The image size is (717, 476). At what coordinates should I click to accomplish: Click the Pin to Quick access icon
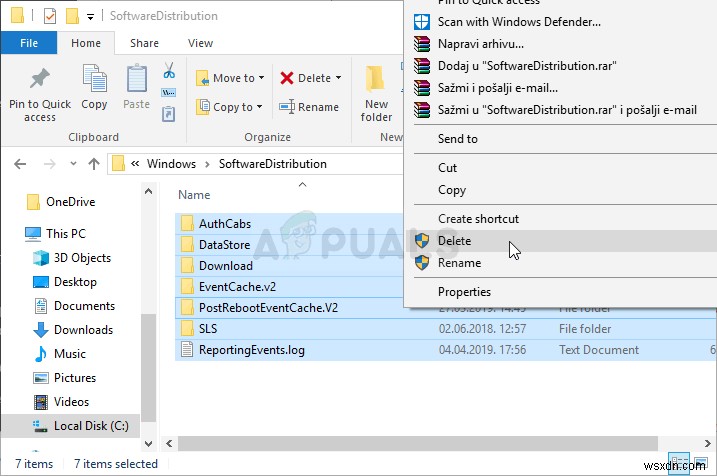coord(40,79)
